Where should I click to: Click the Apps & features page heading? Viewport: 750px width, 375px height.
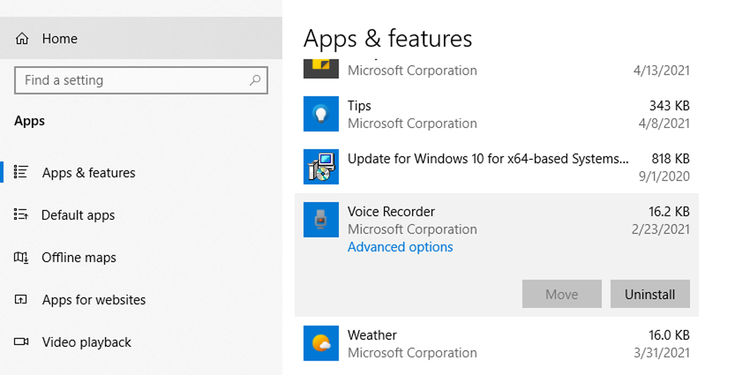coord(387,39)
